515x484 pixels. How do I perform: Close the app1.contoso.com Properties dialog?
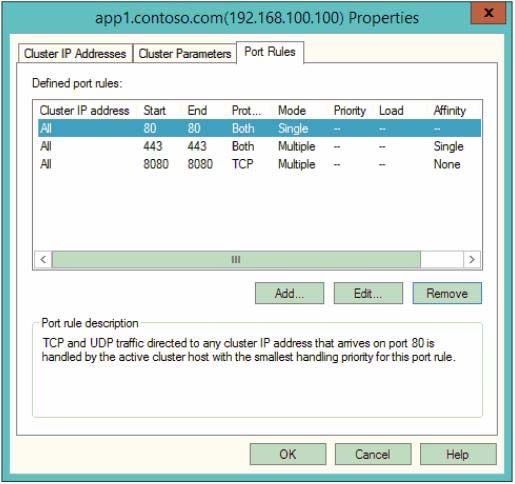(x=488, y=13)
